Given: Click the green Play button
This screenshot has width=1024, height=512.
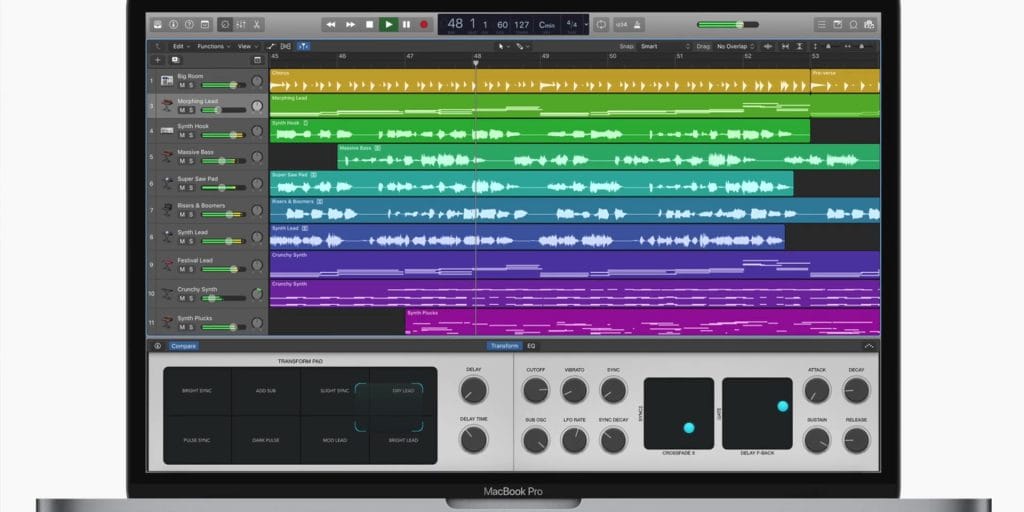Looking at the screenshot, I should pos(389,25).
